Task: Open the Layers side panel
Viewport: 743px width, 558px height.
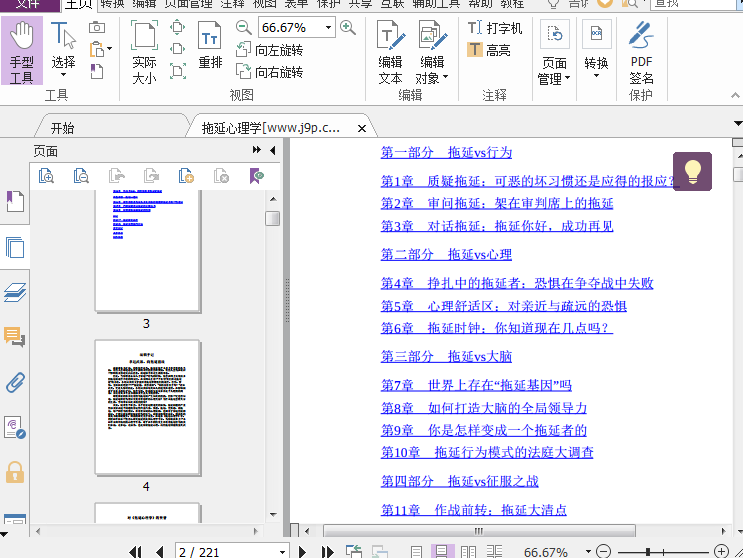Action: pos(15,292)
